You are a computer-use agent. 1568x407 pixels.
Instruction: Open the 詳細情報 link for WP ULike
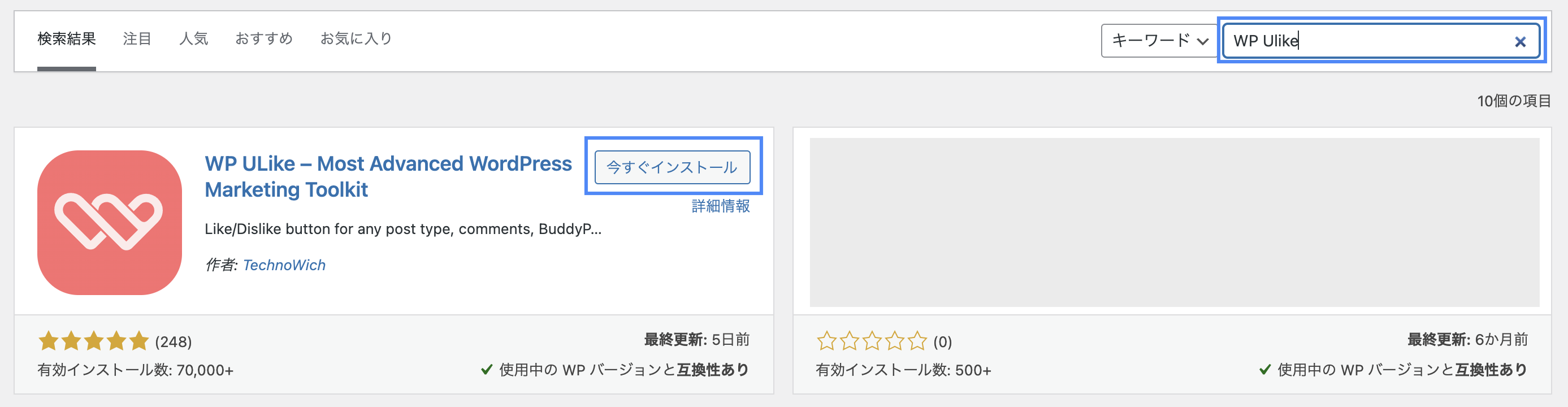point(720,206)
